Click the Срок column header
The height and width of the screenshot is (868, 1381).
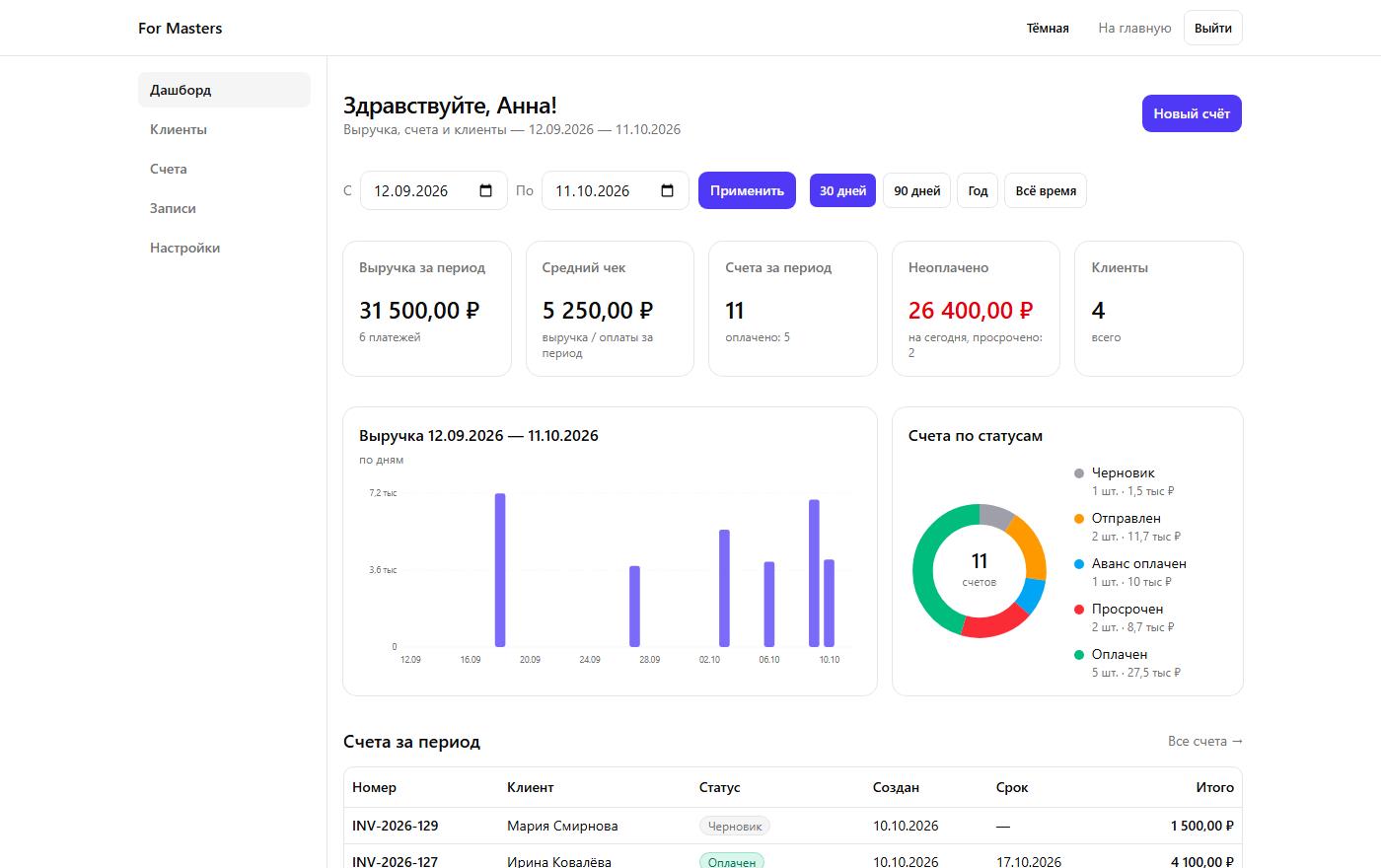(x=1012, y=787)
